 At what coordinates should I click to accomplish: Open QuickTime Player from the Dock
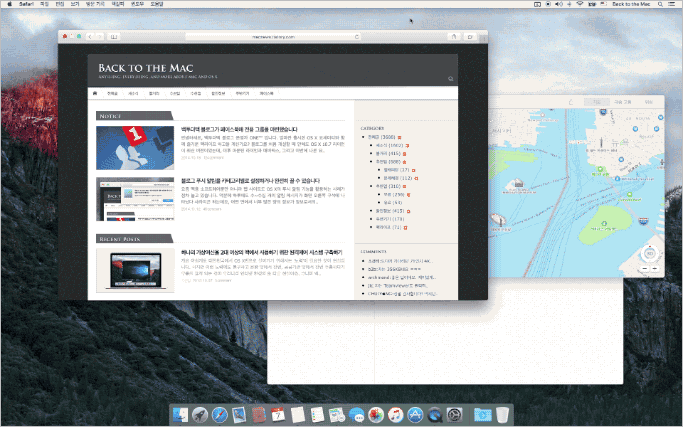435,414
